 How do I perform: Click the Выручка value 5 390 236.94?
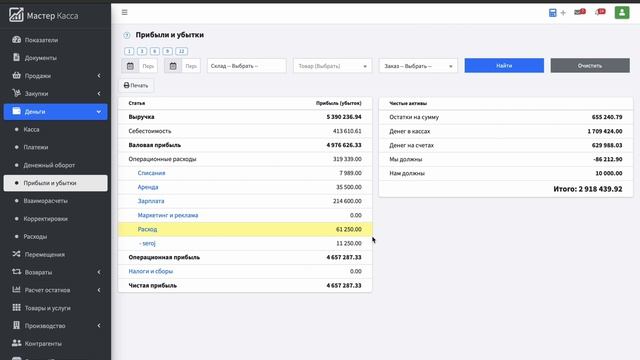coord(344,117)
